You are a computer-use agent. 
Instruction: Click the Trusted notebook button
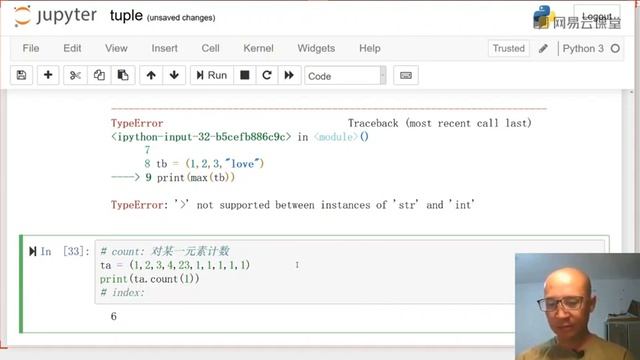509,48
